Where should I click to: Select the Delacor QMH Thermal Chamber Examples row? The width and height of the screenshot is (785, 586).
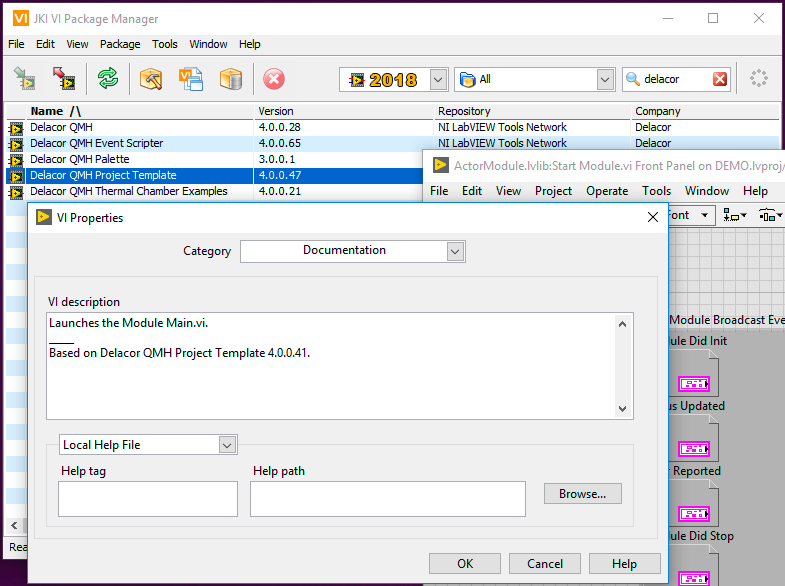tap(214, 192)
